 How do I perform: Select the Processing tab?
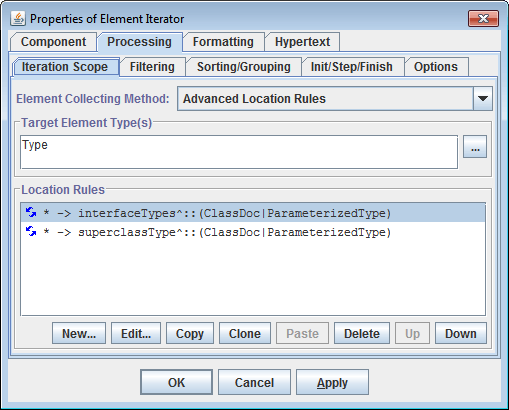tap(139, 42)
